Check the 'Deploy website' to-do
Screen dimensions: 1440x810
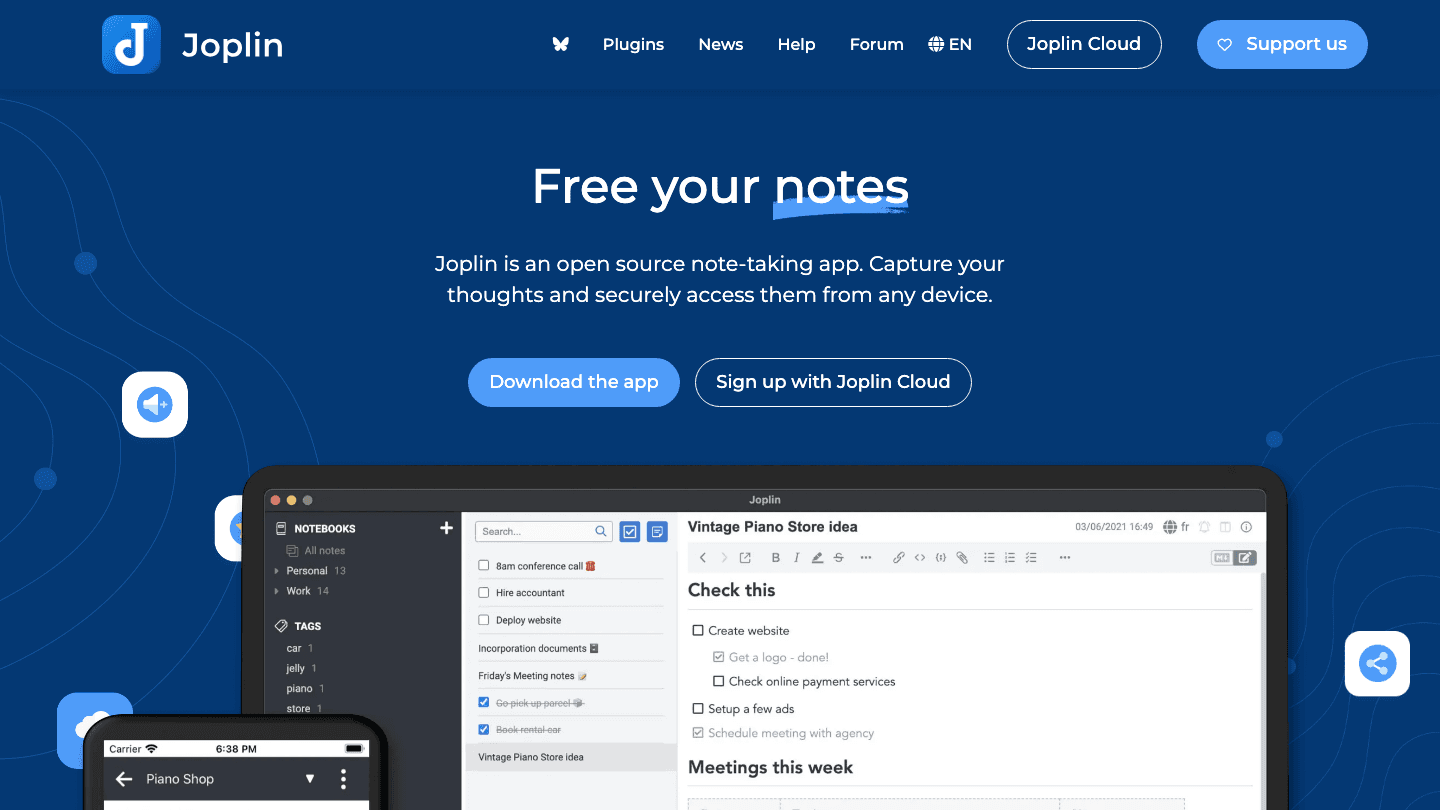tap(484, 620)
